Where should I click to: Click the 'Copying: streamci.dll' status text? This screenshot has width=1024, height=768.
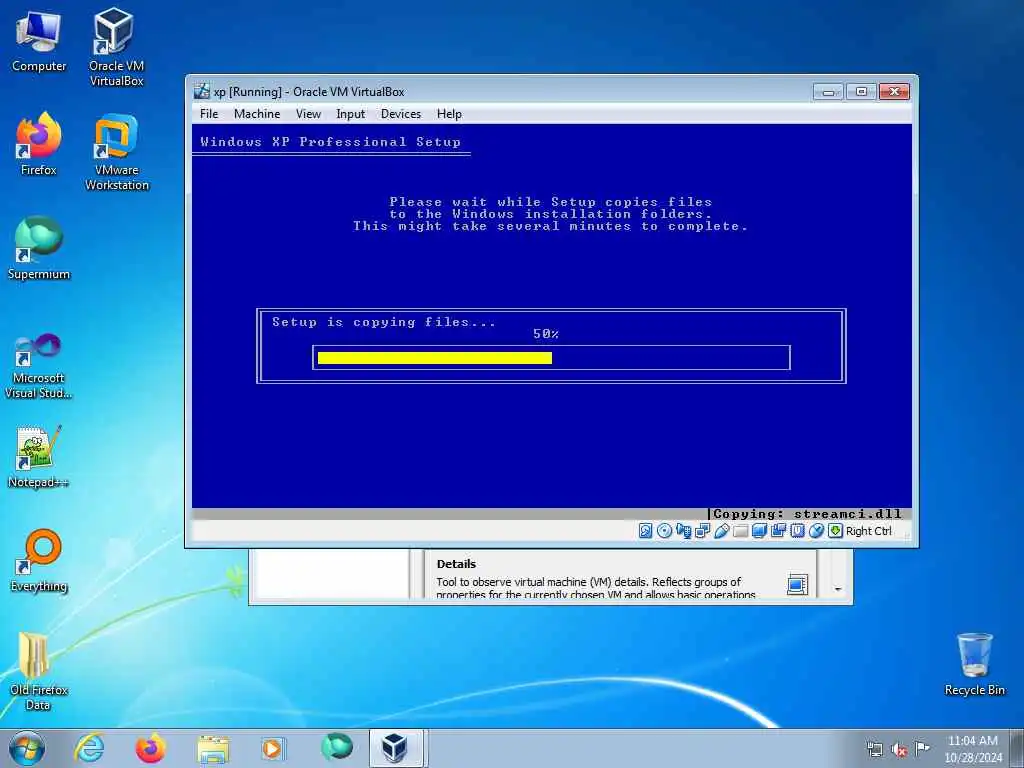coord(807,514)
